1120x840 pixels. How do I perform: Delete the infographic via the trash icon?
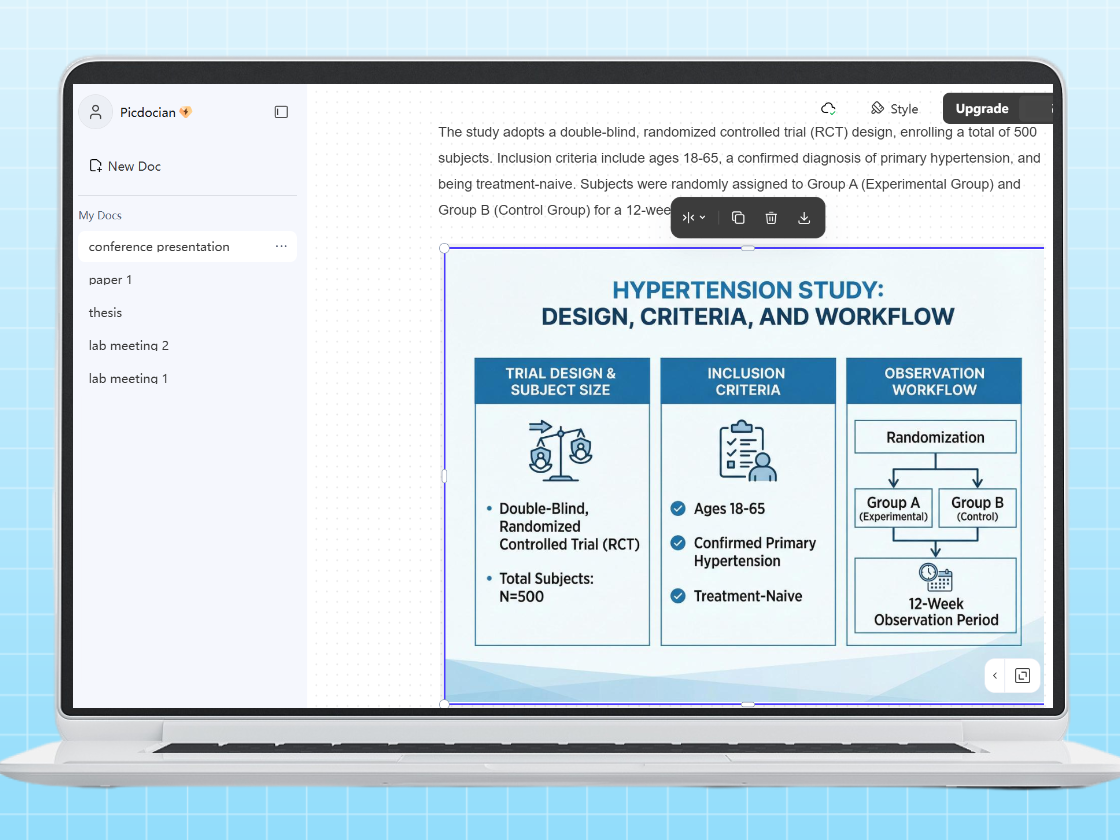[x=771, y=217]
